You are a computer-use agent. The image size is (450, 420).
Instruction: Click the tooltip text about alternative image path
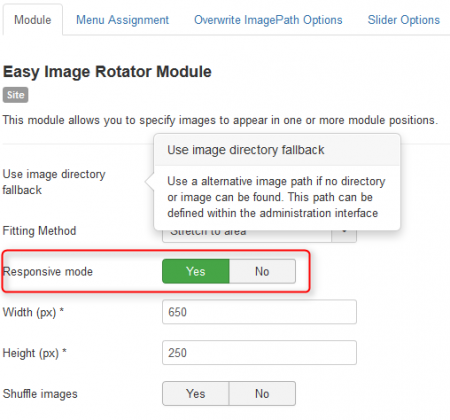(x=276, y=197)
